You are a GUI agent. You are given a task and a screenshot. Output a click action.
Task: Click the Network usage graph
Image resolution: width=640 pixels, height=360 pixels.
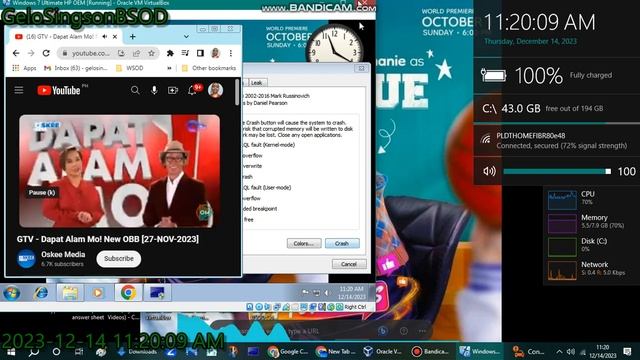pyautogui.click(x=562, y=270)
